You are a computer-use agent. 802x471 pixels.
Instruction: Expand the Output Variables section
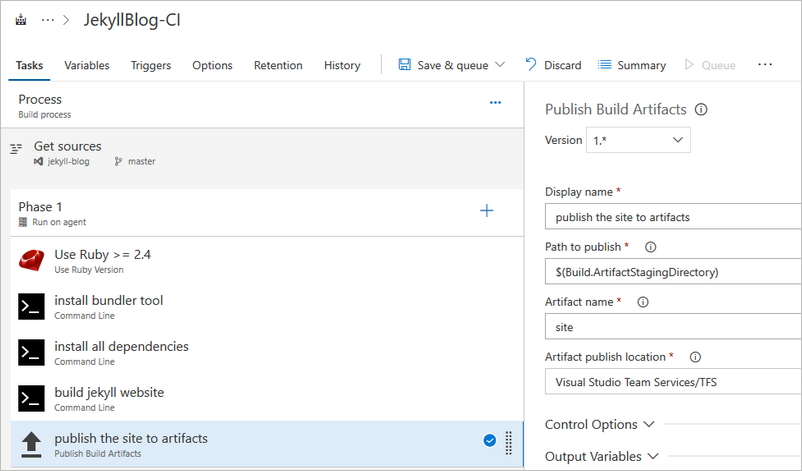point(602,456)
